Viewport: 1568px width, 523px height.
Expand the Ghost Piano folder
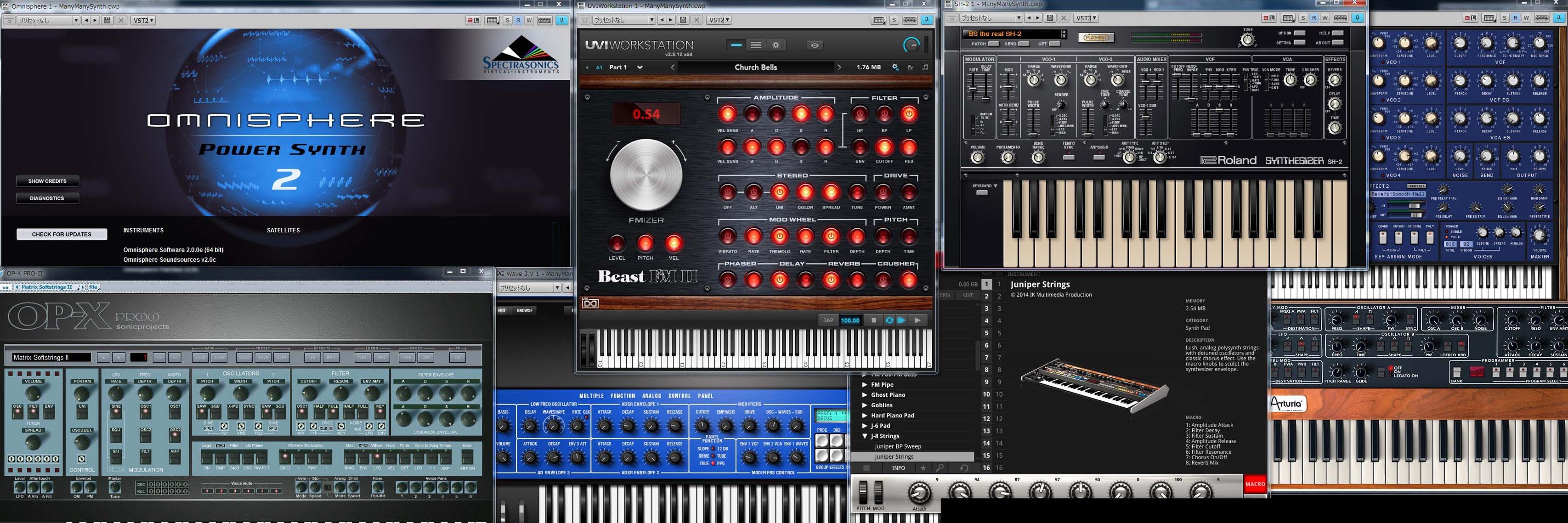pos(865,395)
